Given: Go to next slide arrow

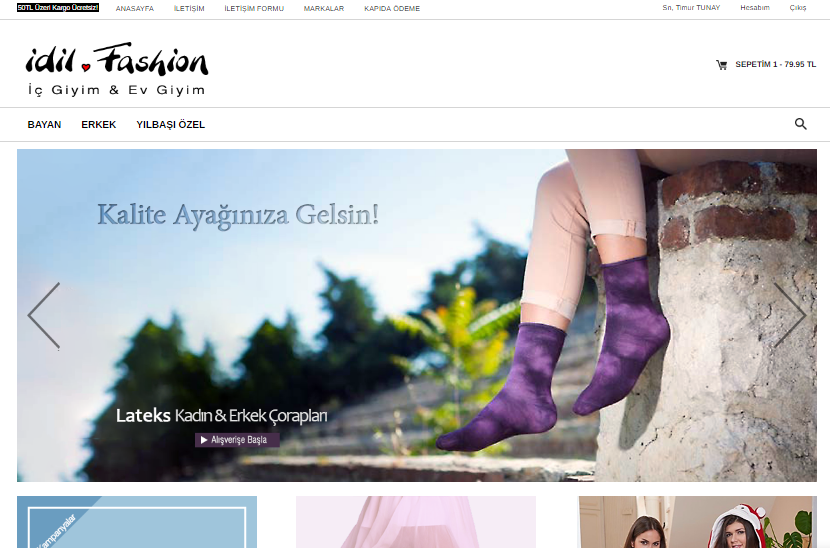Looking at the screenshot, I should point(790,315).
